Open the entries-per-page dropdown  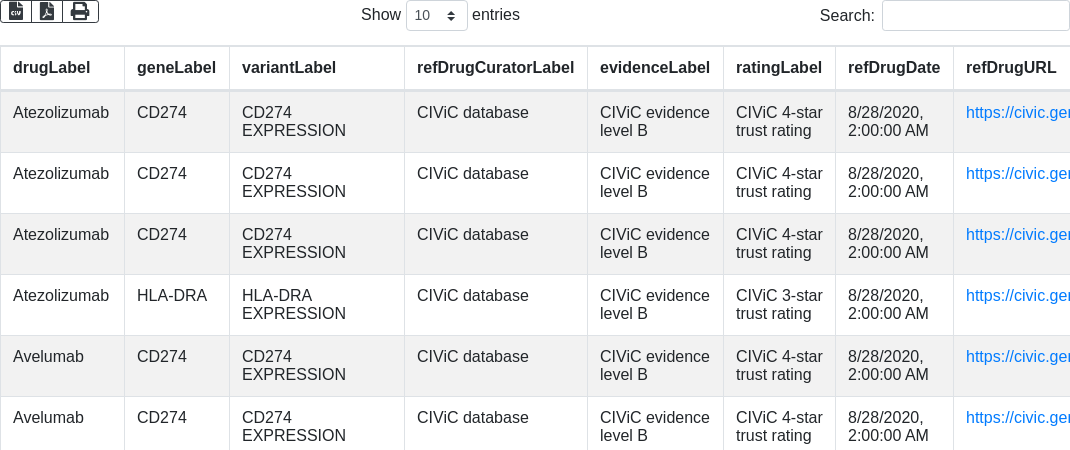coord(437,15)
